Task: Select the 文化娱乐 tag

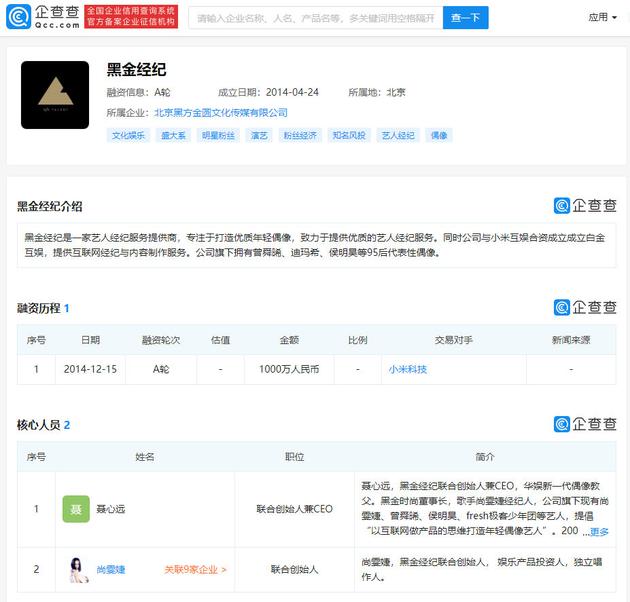Action: [128, 135]
